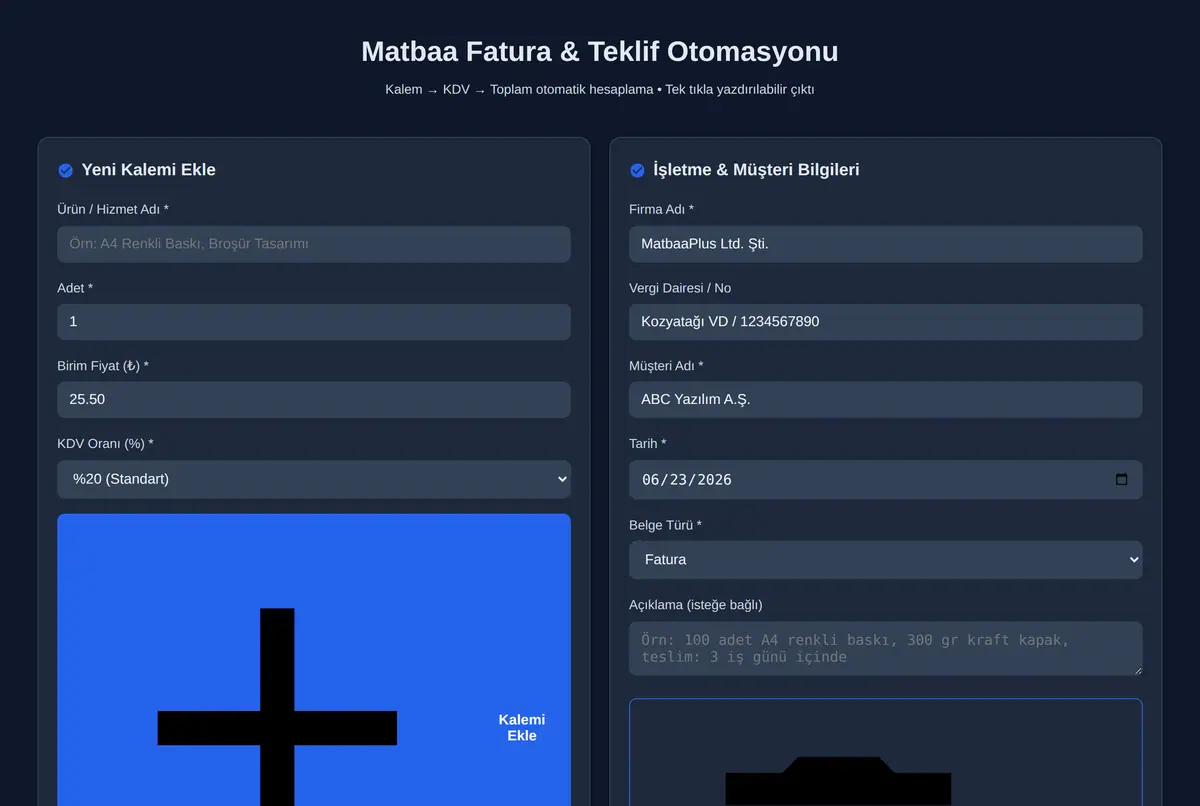Viewport: 1200px width, 806px height.
Task: Click the Kalemi Ekle button with the plus icon
Action: pos(314,660)
